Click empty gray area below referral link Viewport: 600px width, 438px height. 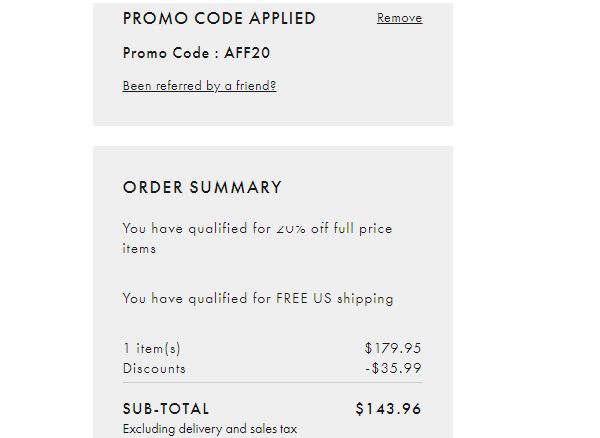pos(273,110)
